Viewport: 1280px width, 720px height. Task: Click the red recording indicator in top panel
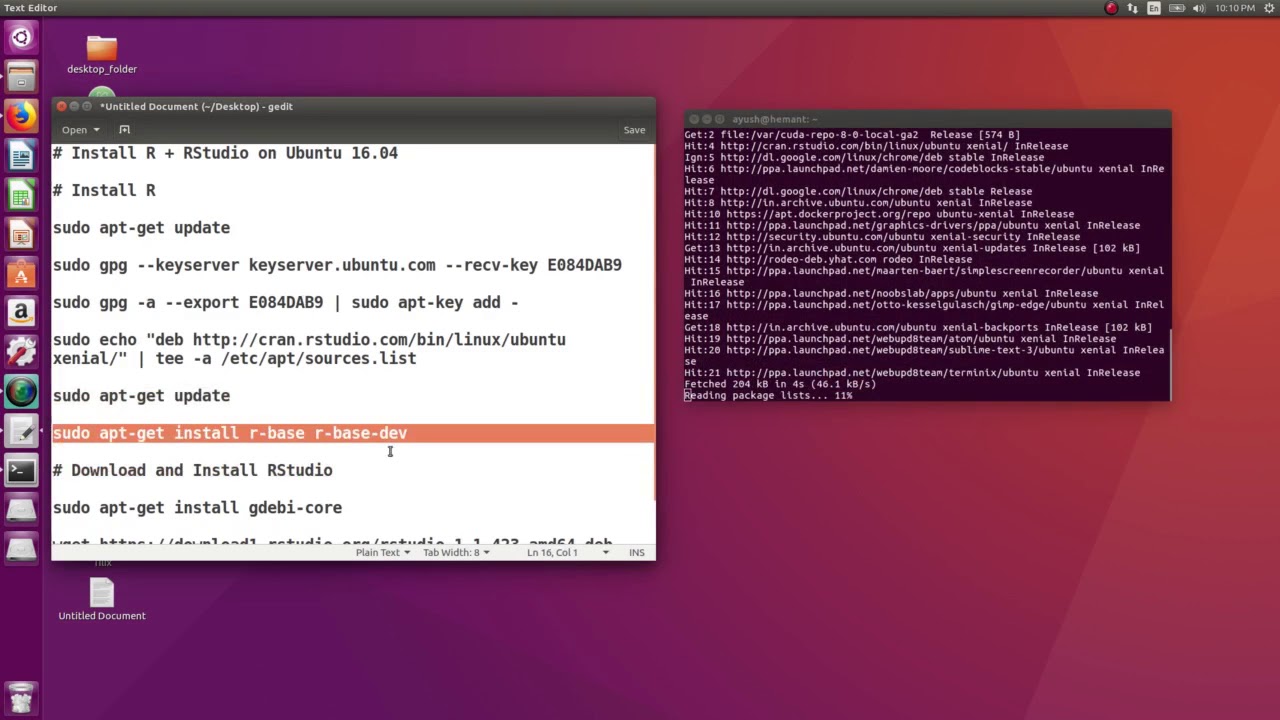pos(1111,8)
